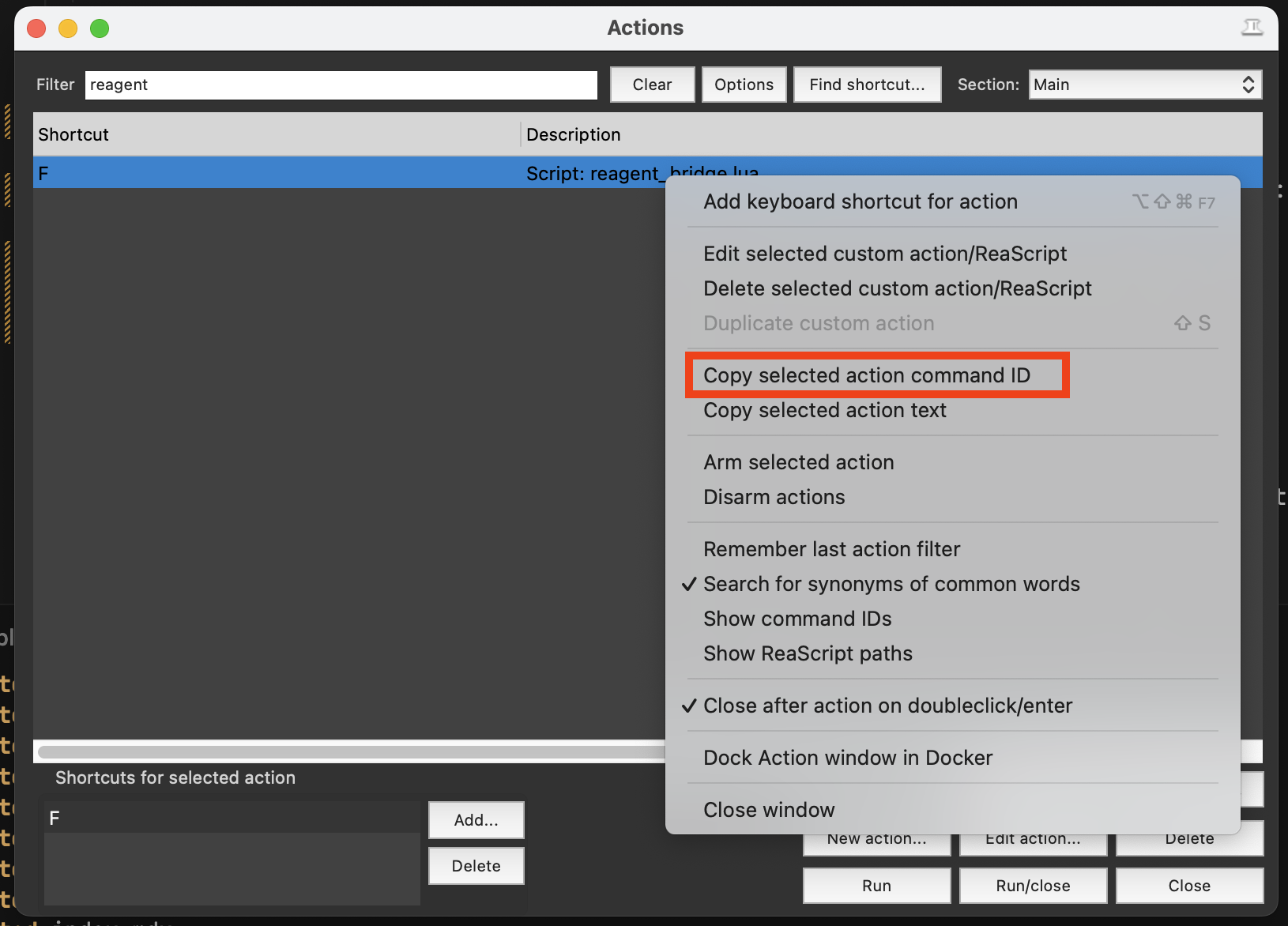Open the Options menu

click(743, 85)
